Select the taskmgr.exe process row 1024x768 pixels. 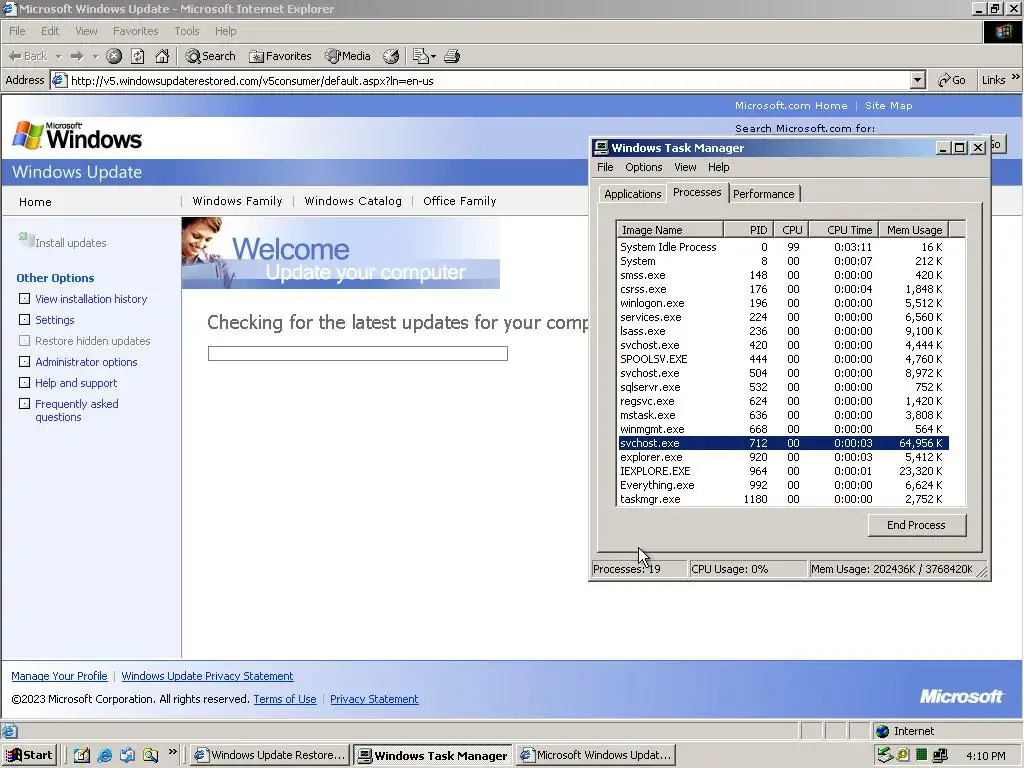[783, 499]
